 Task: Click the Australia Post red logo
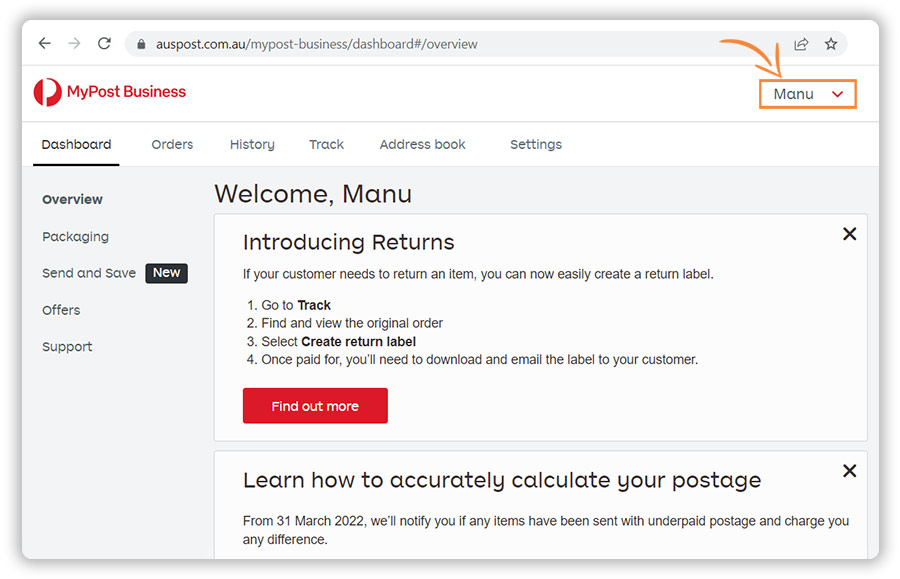click(x=48, y=92)
